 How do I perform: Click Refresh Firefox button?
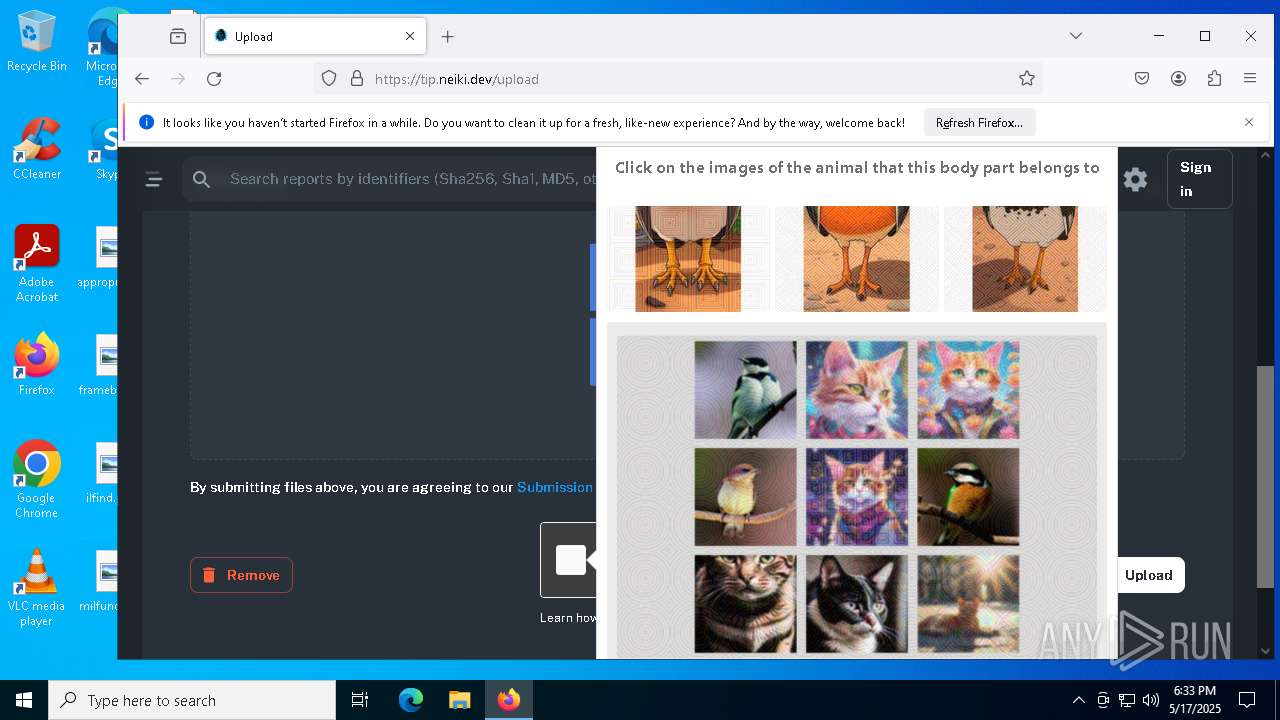(x=979, y=122)
